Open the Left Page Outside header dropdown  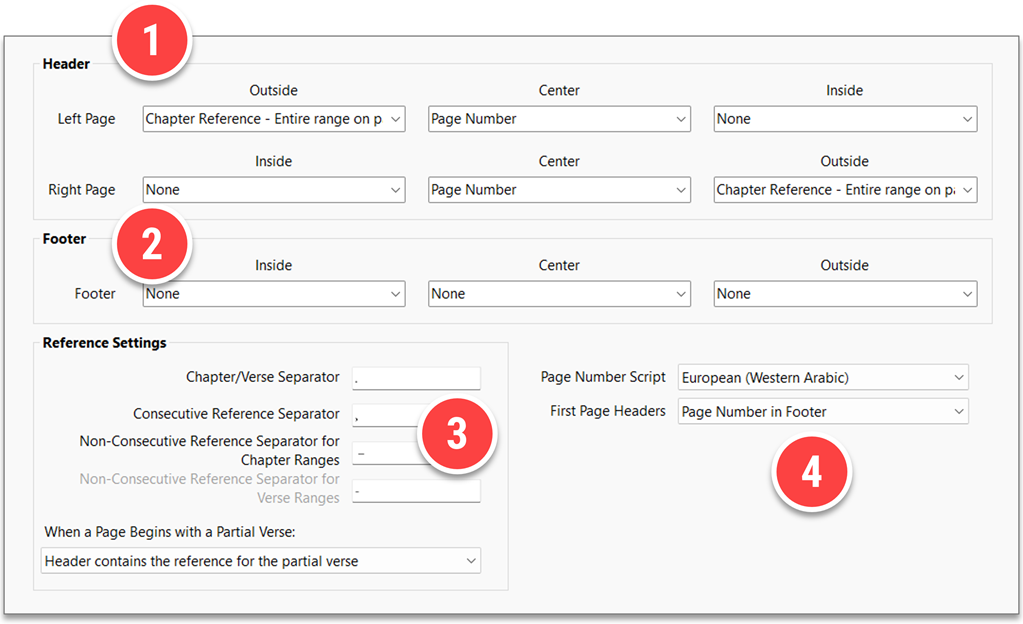coord(274,119)
